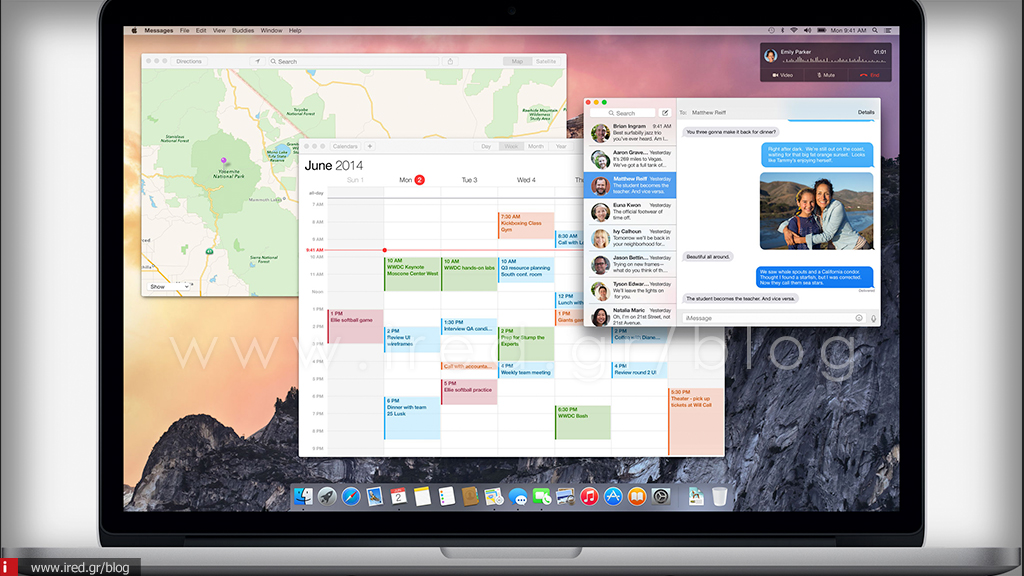This screenshot has width=1024, height=576.
Task: Open the shared photo in conversation
Action: tap(816, 211)
